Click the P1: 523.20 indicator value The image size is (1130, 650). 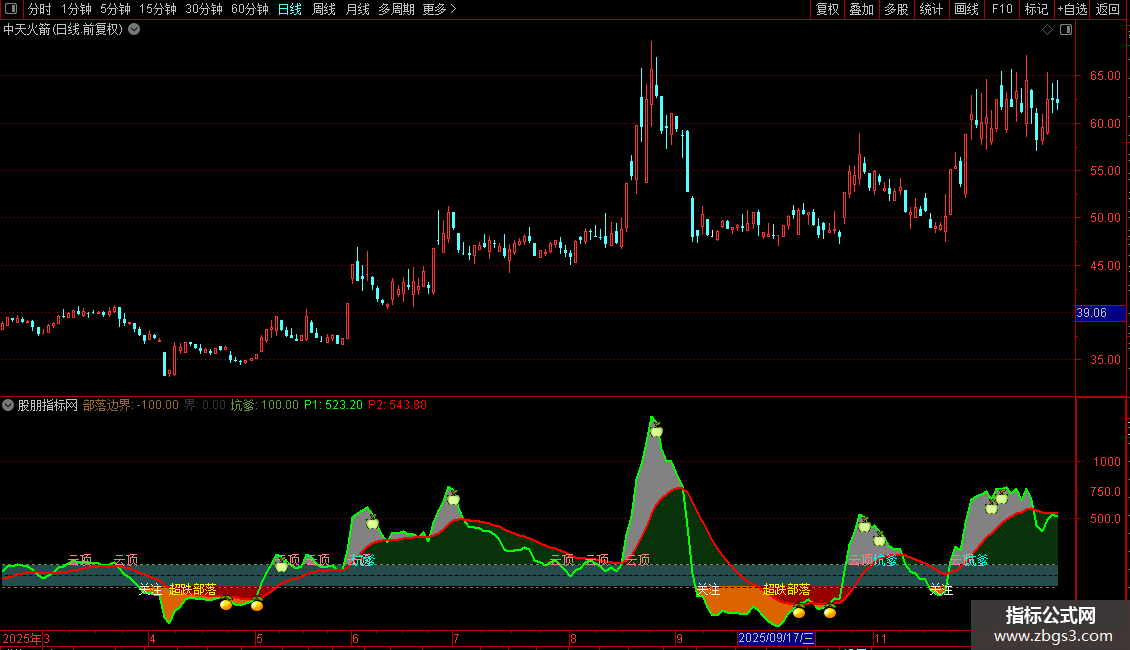[334, 405]
